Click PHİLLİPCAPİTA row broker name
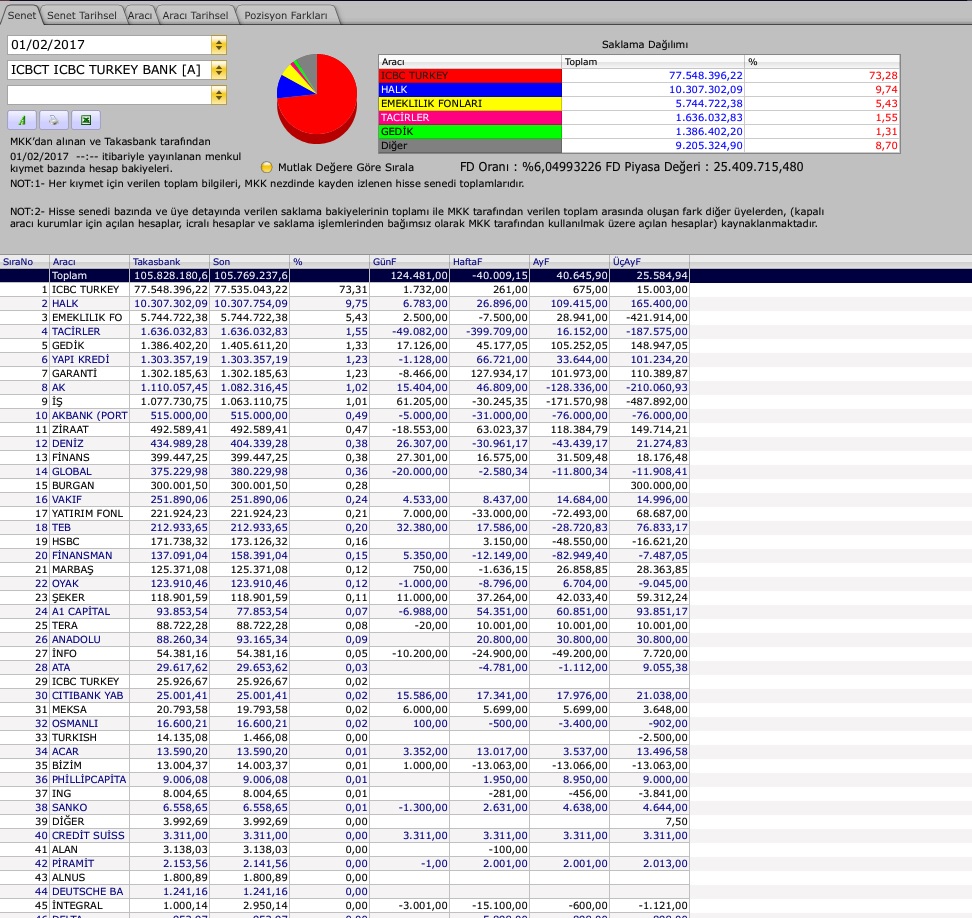 (x=89, y=780)
